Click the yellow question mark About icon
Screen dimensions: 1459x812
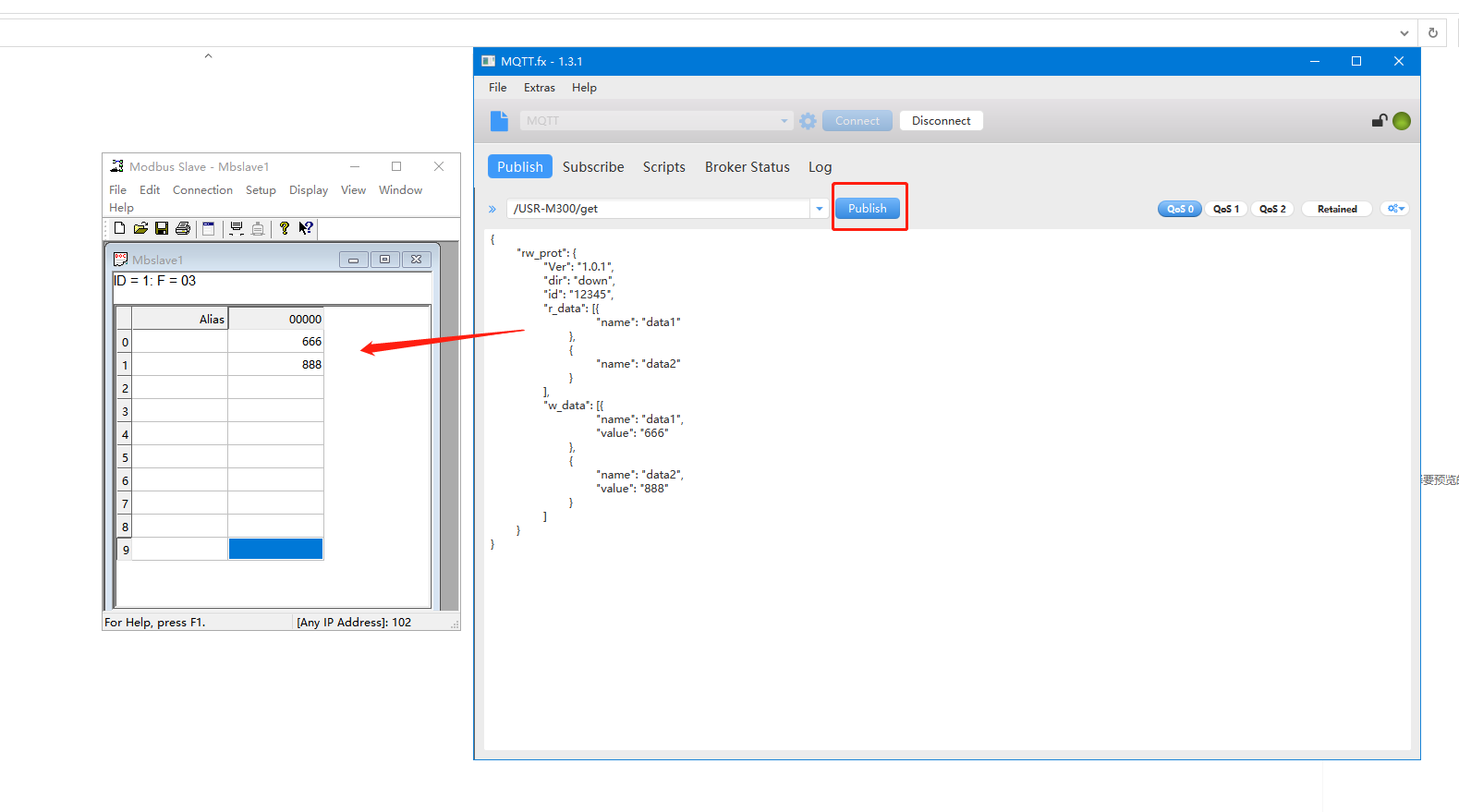(284, 228)
